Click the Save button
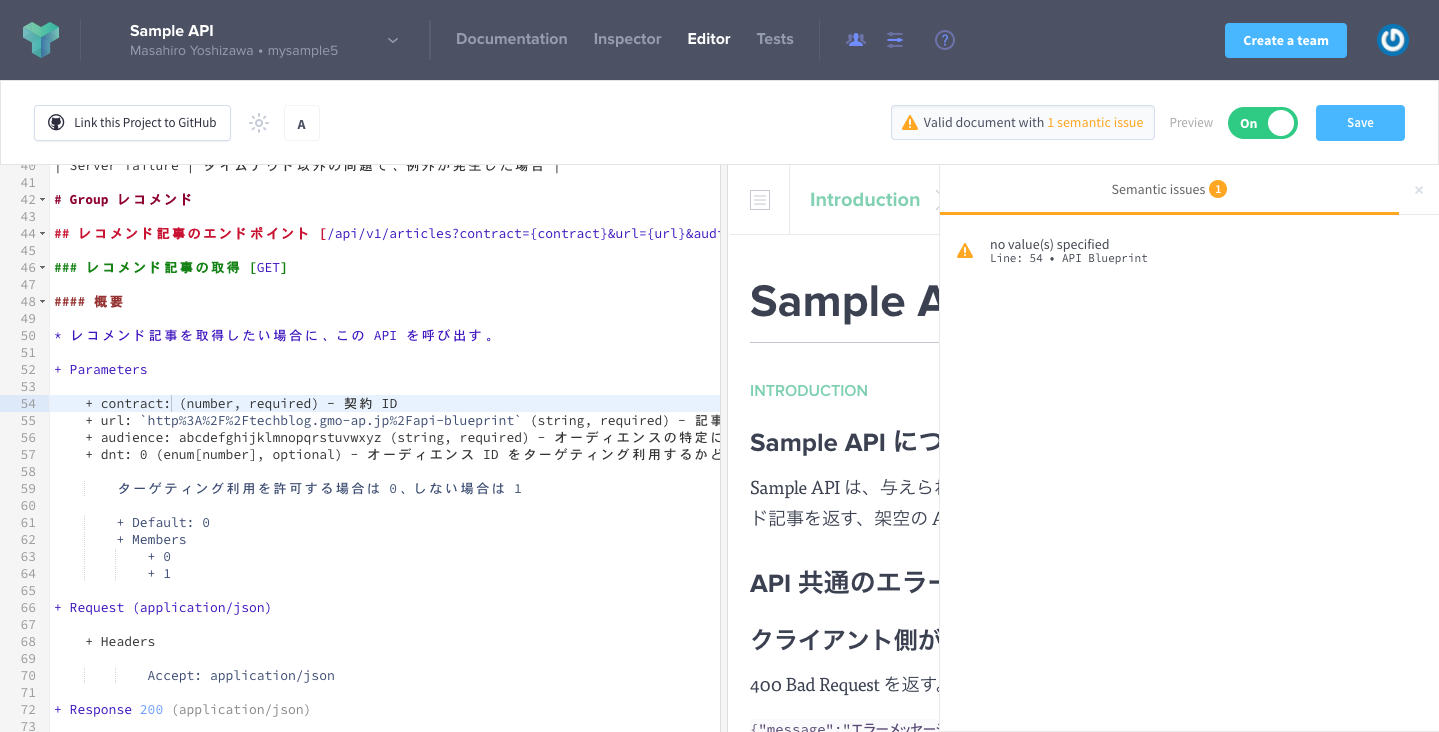1439x732 pixels. [1359, 123]
